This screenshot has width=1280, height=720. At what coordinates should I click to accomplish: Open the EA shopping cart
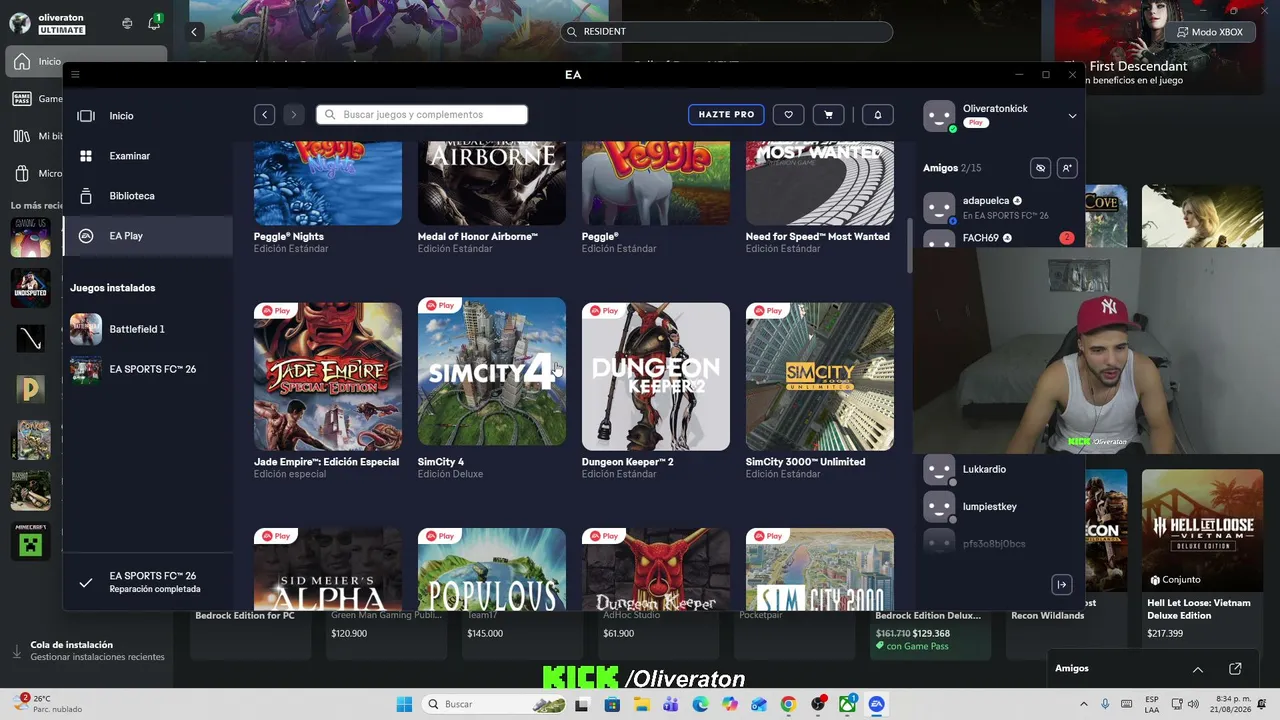[828, 115]
